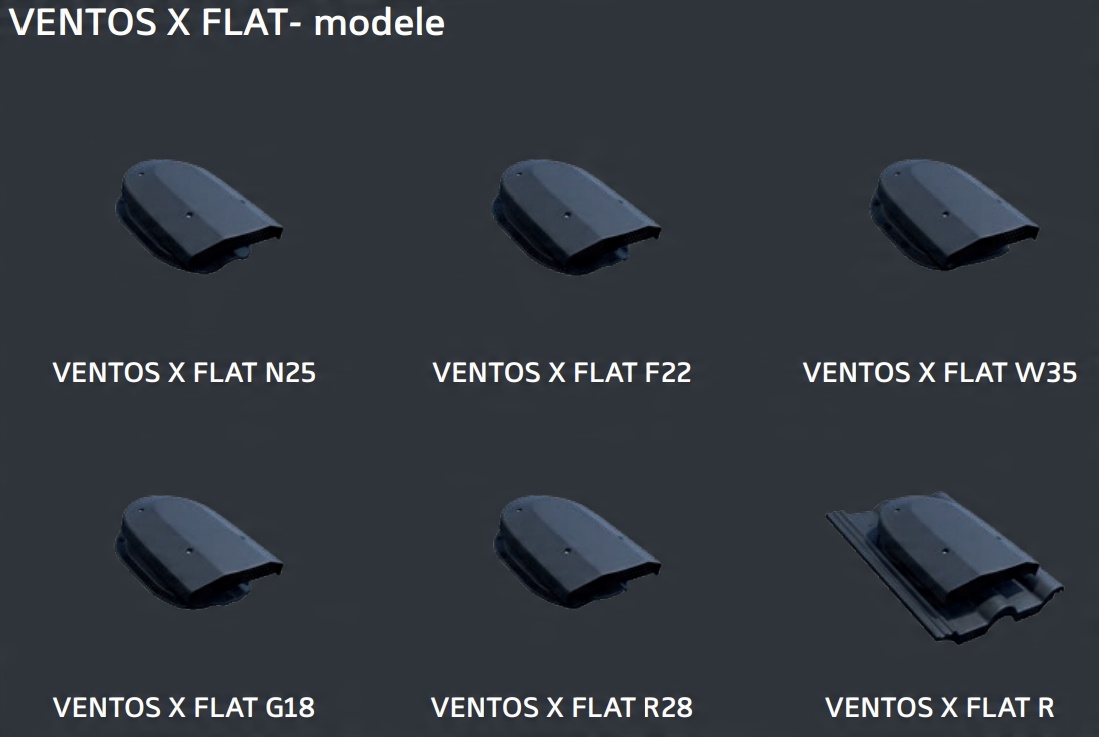Open the VENTOS X FLAT F22 product image

pyautogui.click(x=576, y=216)
